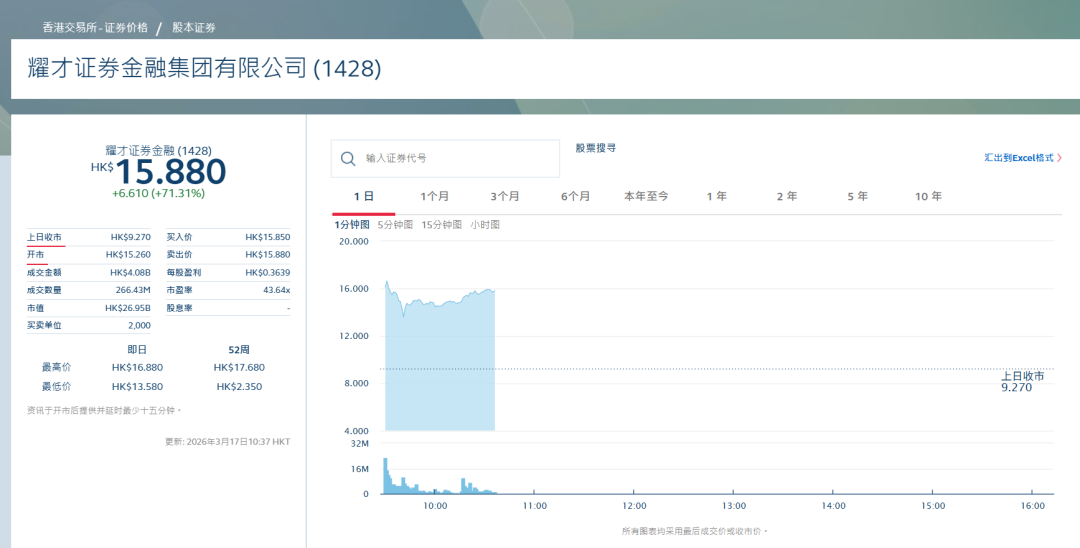Choose the 5分钟图 chart interval
Screen dimensions: 1080x548
tap(395, 225)
